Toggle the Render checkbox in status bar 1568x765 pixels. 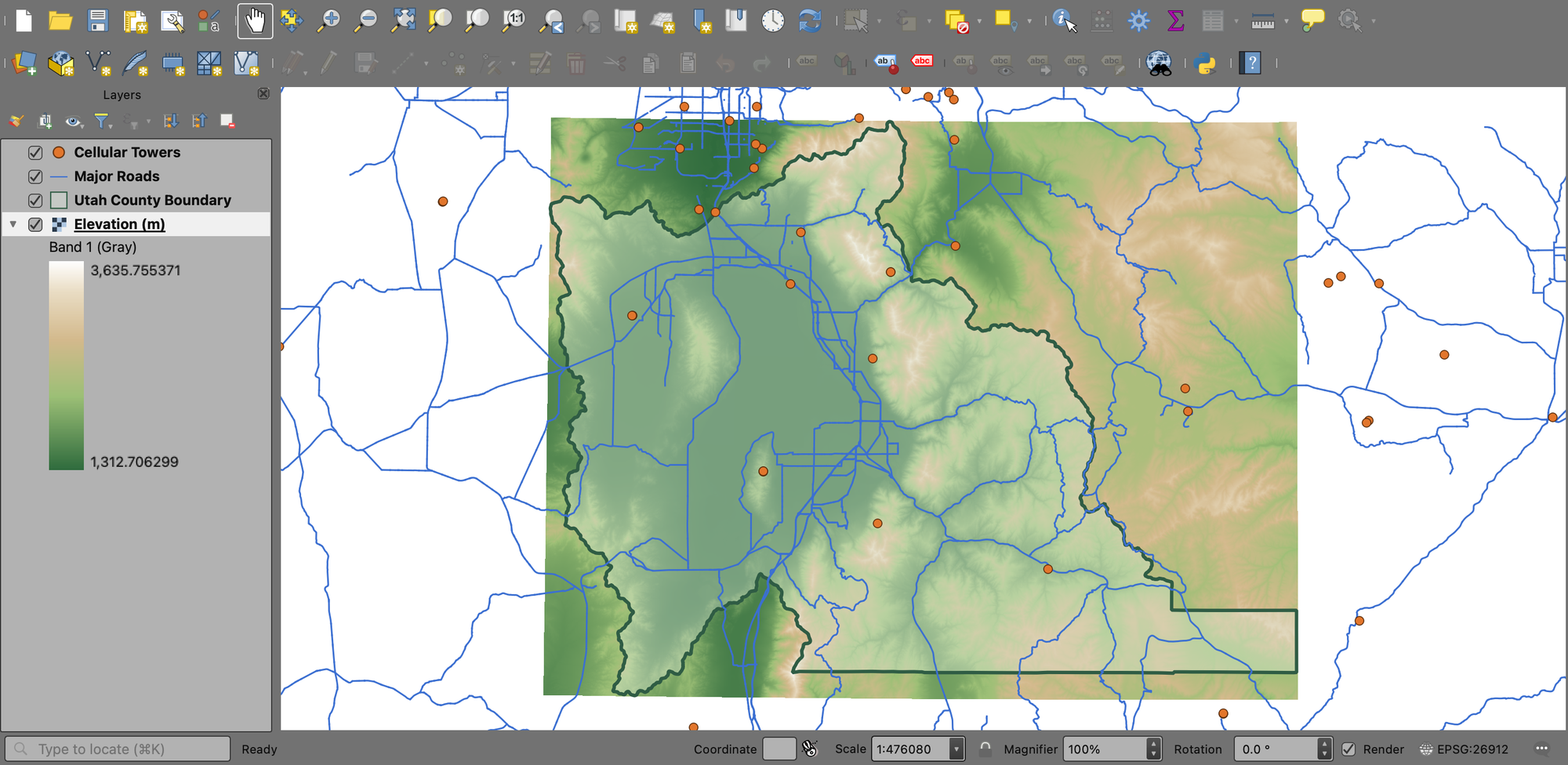[x=1348, y=749]
